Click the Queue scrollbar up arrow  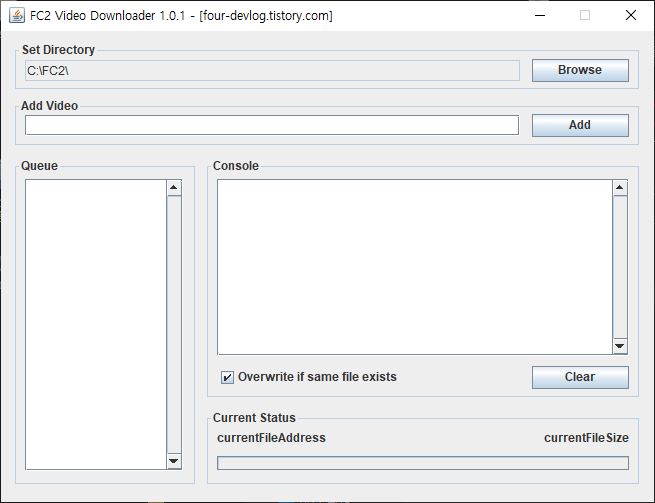tap(174, 188)
